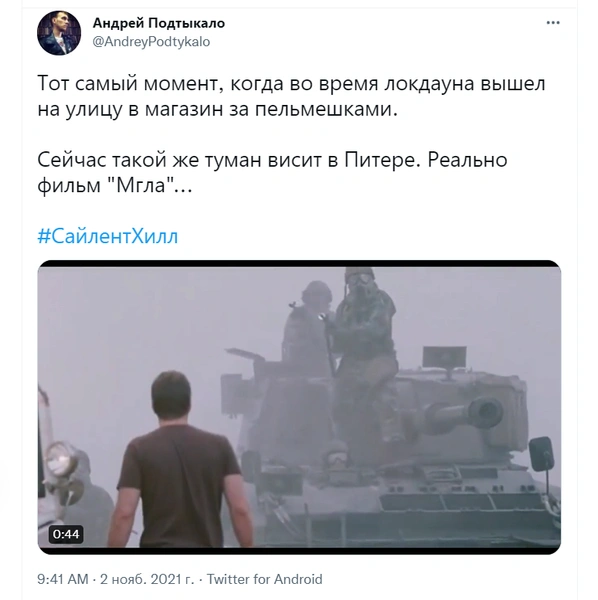Click the display name Андрей Подтыкало
Viewport: 598px width, 600px height.
coord(159,23)
